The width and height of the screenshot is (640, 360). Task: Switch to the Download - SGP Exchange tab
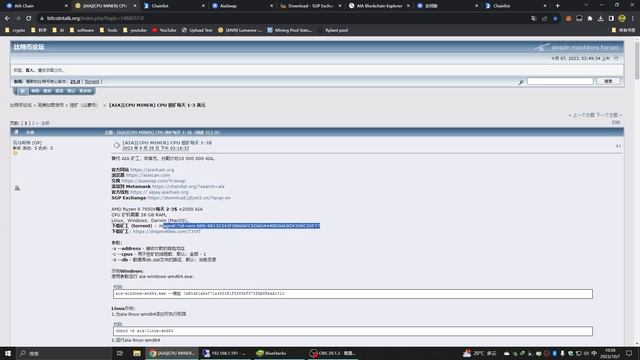click(x=311, y=6)
